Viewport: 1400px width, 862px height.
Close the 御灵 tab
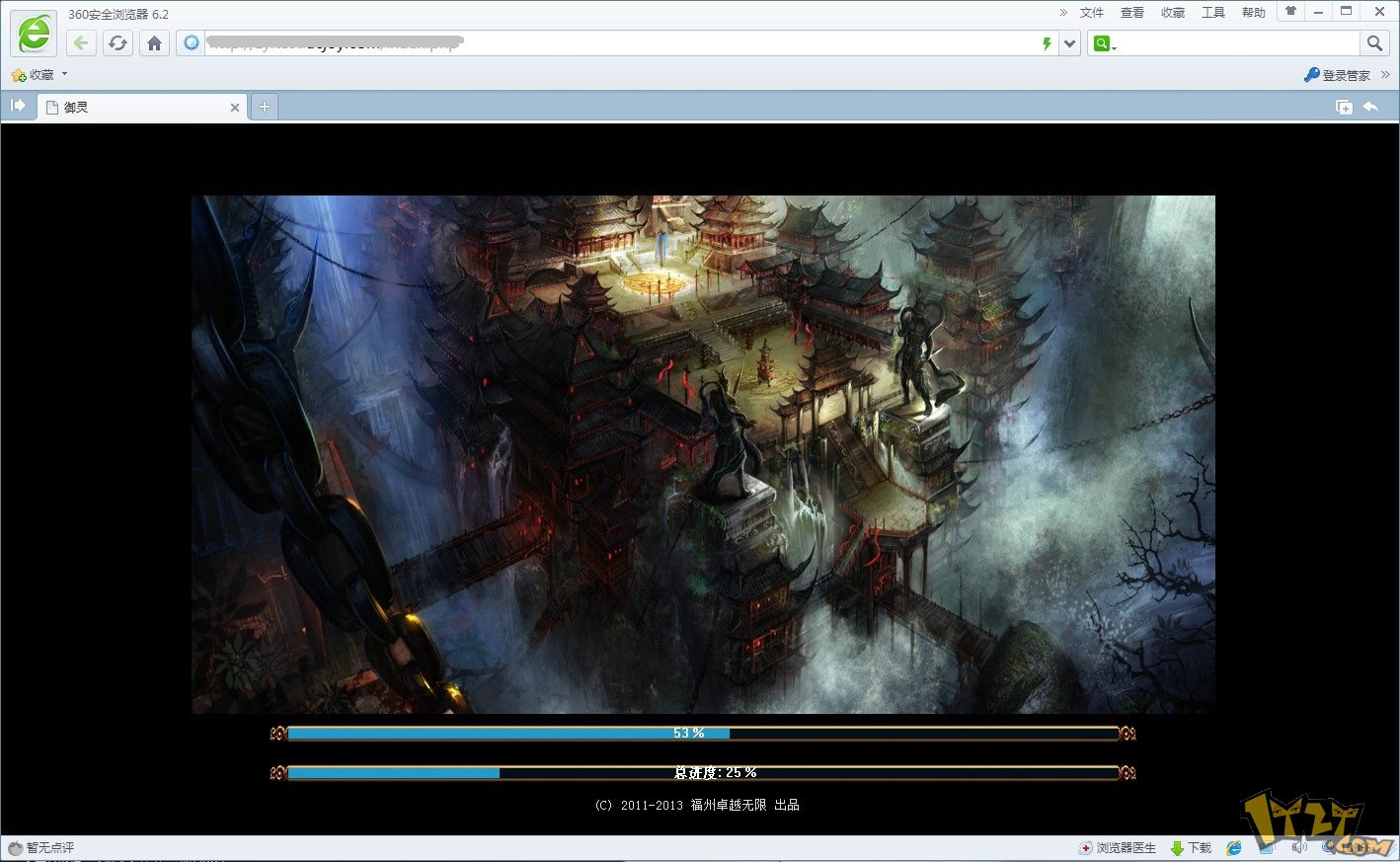(235, 108)
